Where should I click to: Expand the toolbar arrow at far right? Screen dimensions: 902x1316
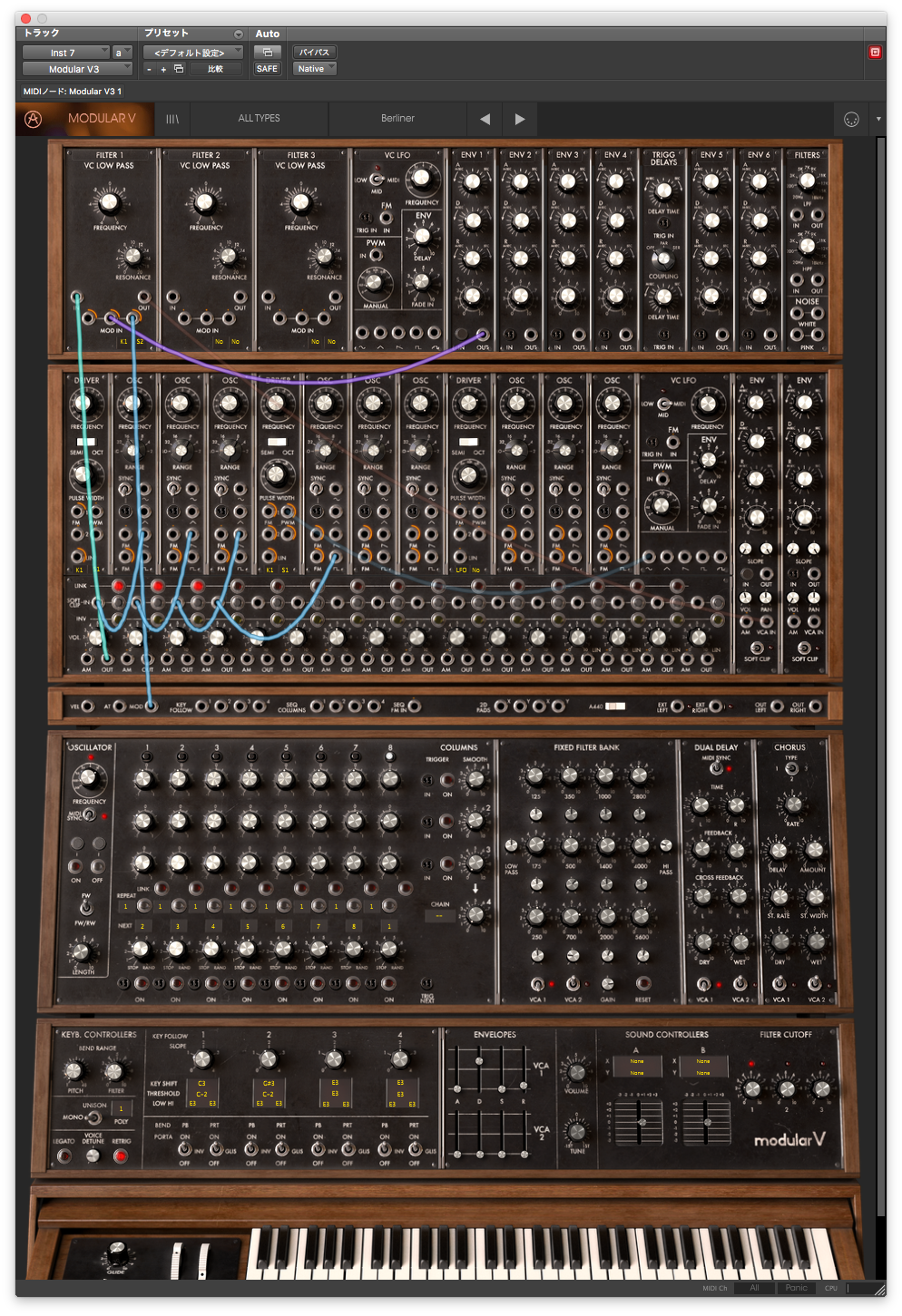[x=877, y=119]
